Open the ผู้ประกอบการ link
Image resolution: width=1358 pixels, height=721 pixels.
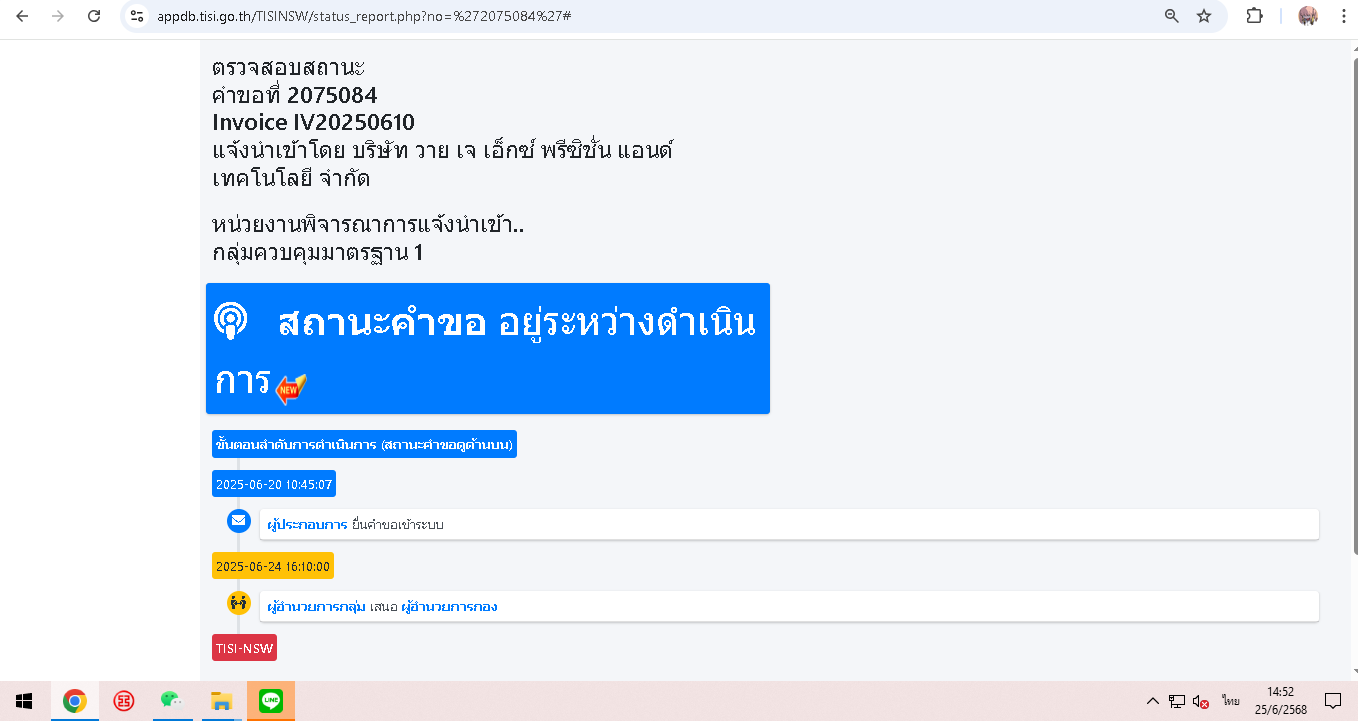(x=307, y=525)
